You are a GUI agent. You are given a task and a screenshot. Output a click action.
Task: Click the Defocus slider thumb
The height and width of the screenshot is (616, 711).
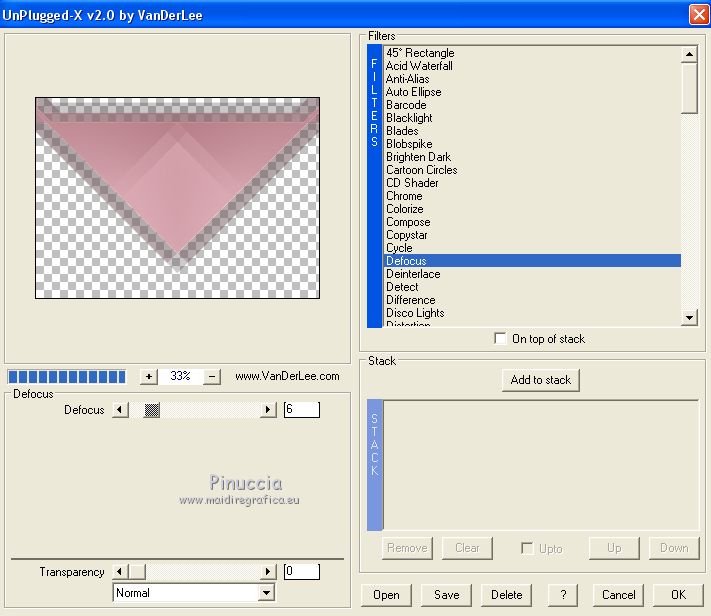click(x=152, y=410)
